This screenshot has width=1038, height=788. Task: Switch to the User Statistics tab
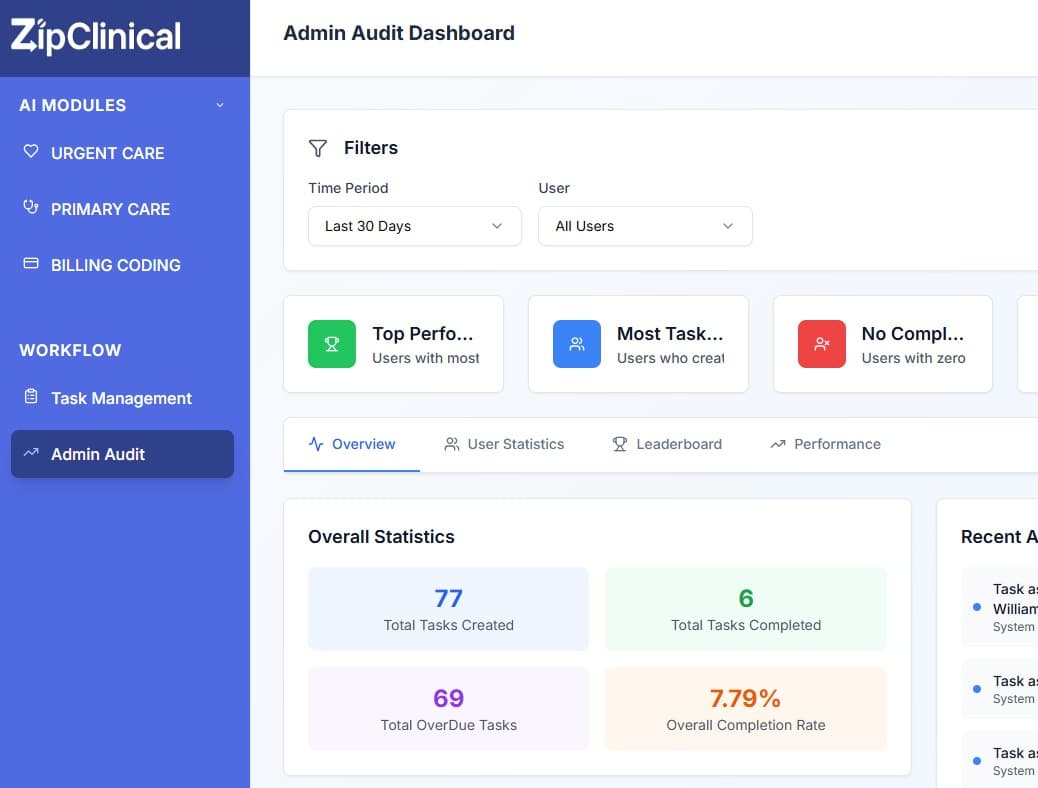pos(504,444)
